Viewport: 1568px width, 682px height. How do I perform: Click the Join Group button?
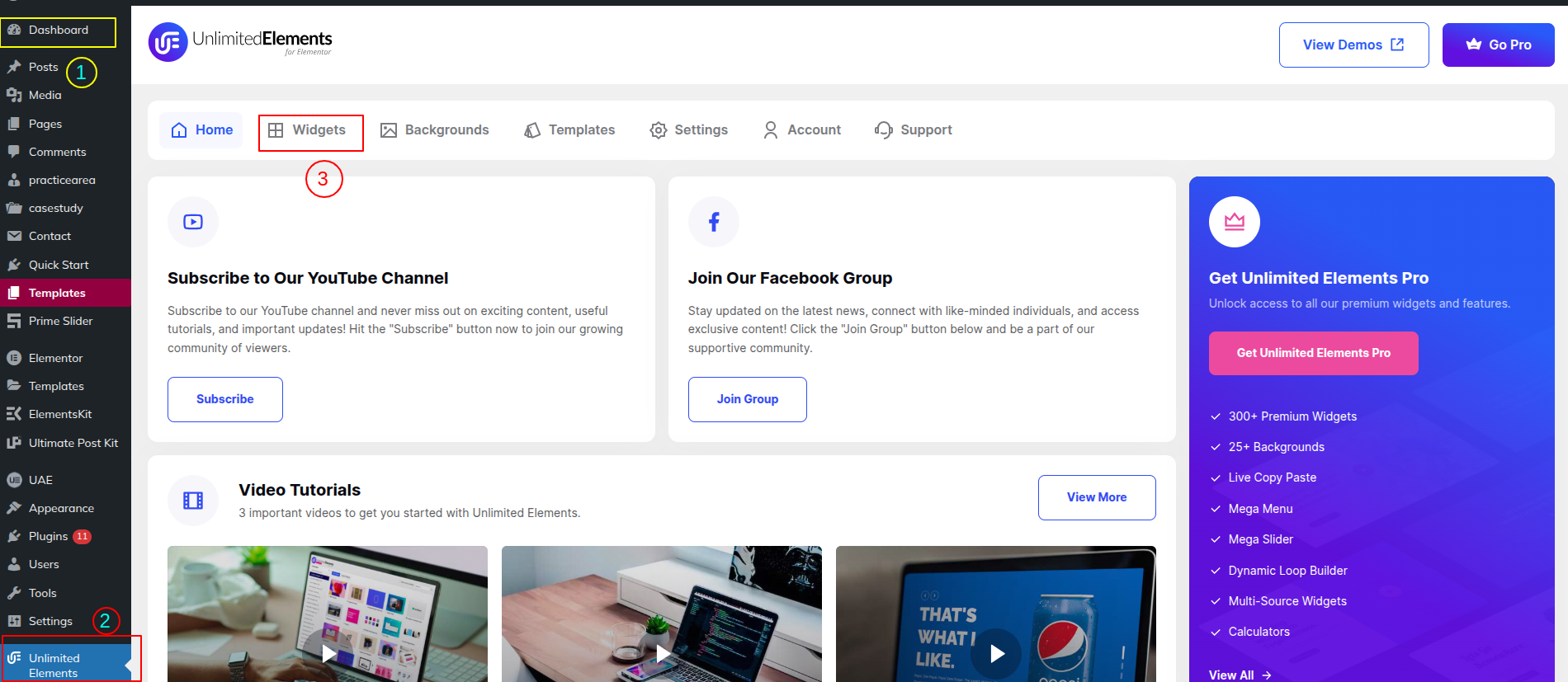[747, 399]
